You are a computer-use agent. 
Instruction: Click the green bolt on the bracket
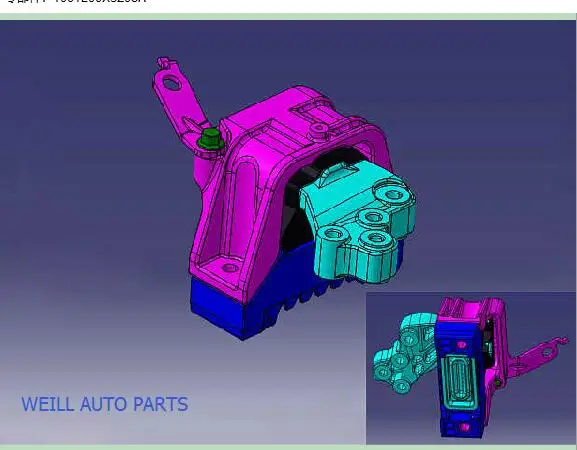pos(211,139)
